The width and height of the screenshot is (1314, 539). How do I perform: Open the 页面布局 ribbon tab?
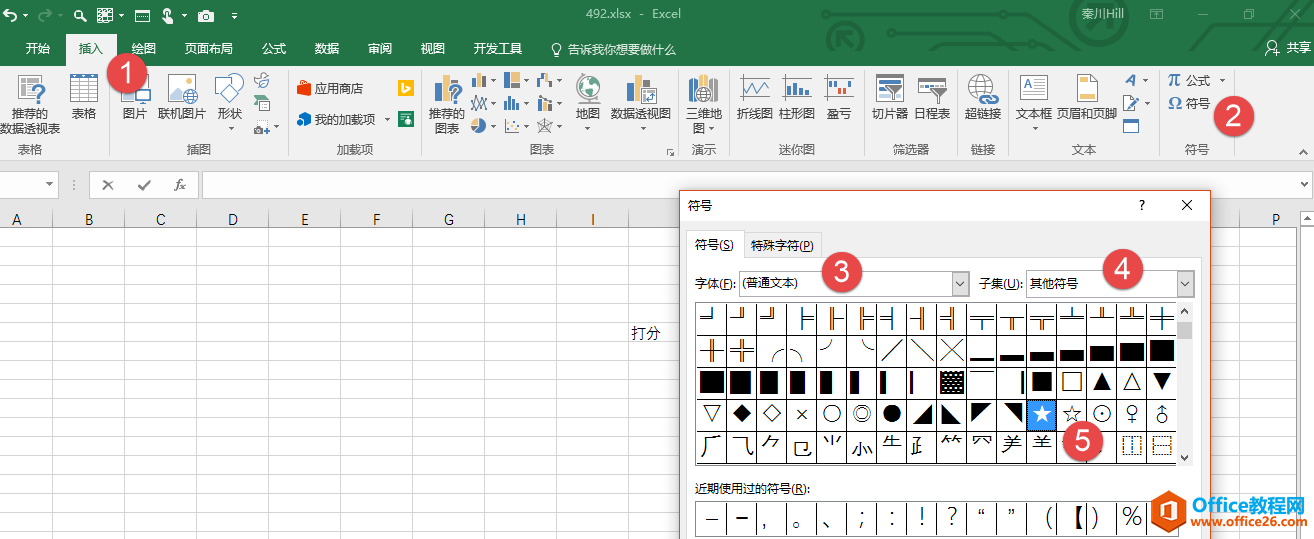[x=208, y=49]
